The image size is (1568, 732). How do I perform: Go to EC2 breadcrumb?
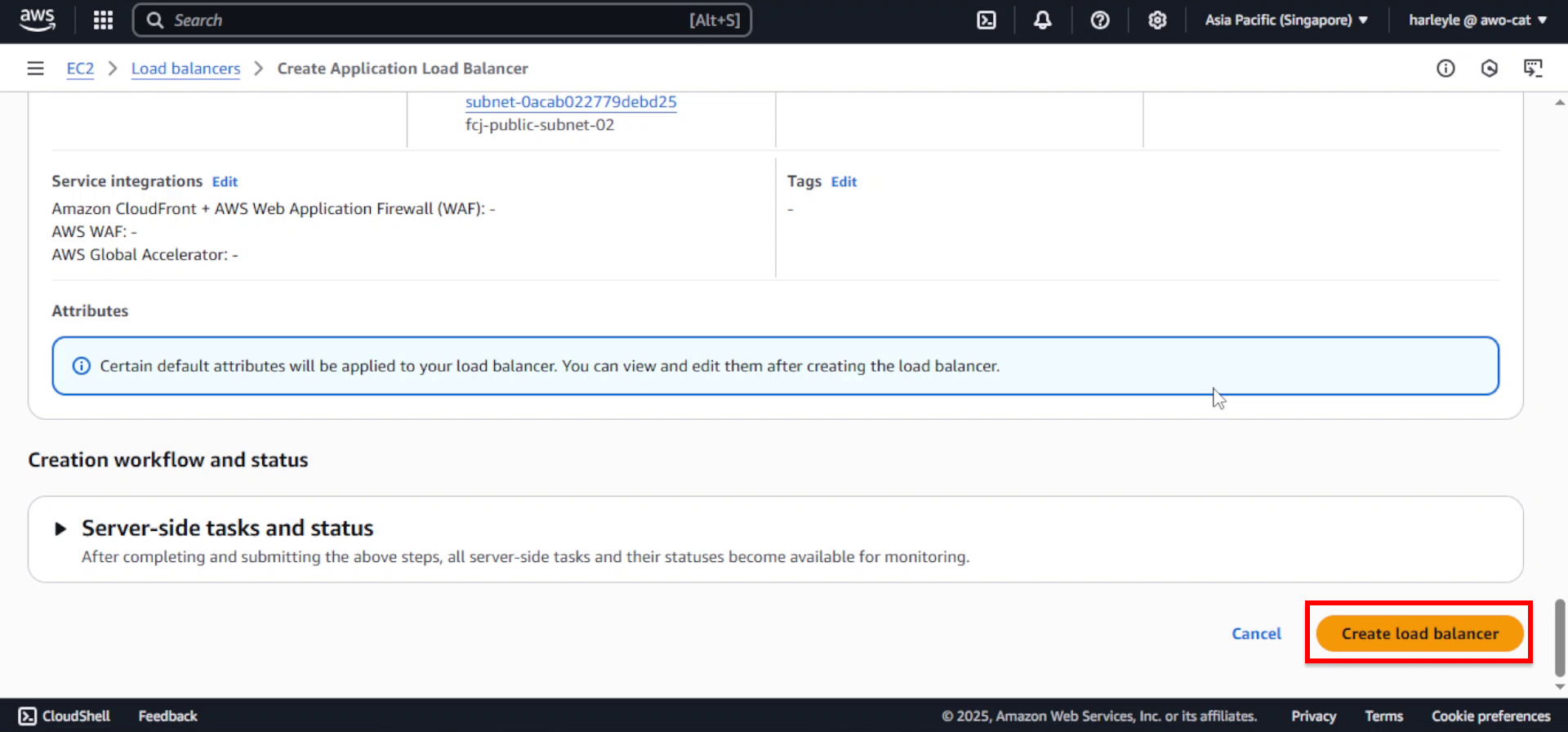point(80,69)
